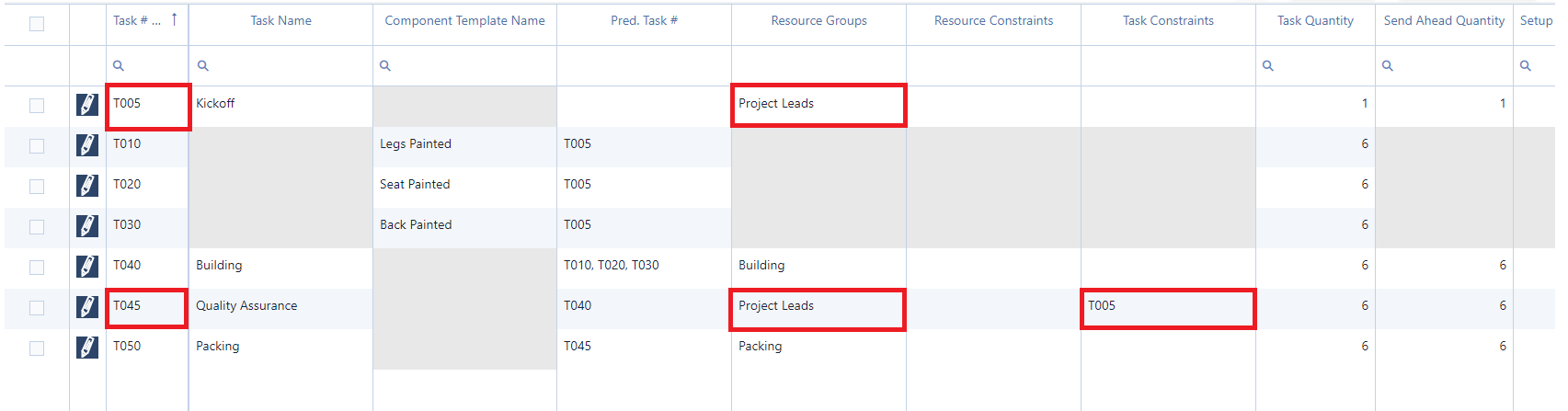Open the edit pencil for row T010
This screenshot has height=411, width=1568.
click(87, 145)
